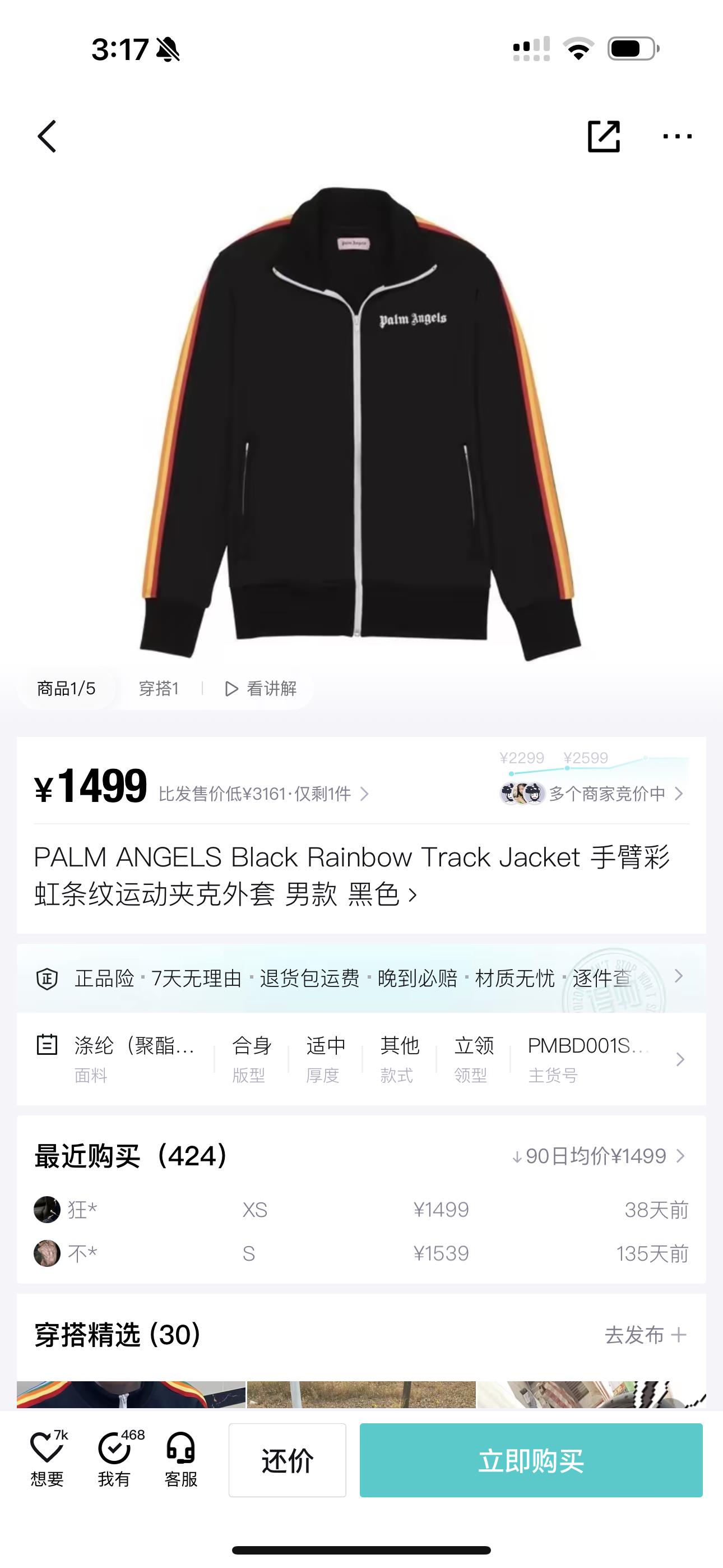This screenshot has height=1568, width=723.
Task: Tap 去发布 to post an outfit
Action: (645, 1335)
